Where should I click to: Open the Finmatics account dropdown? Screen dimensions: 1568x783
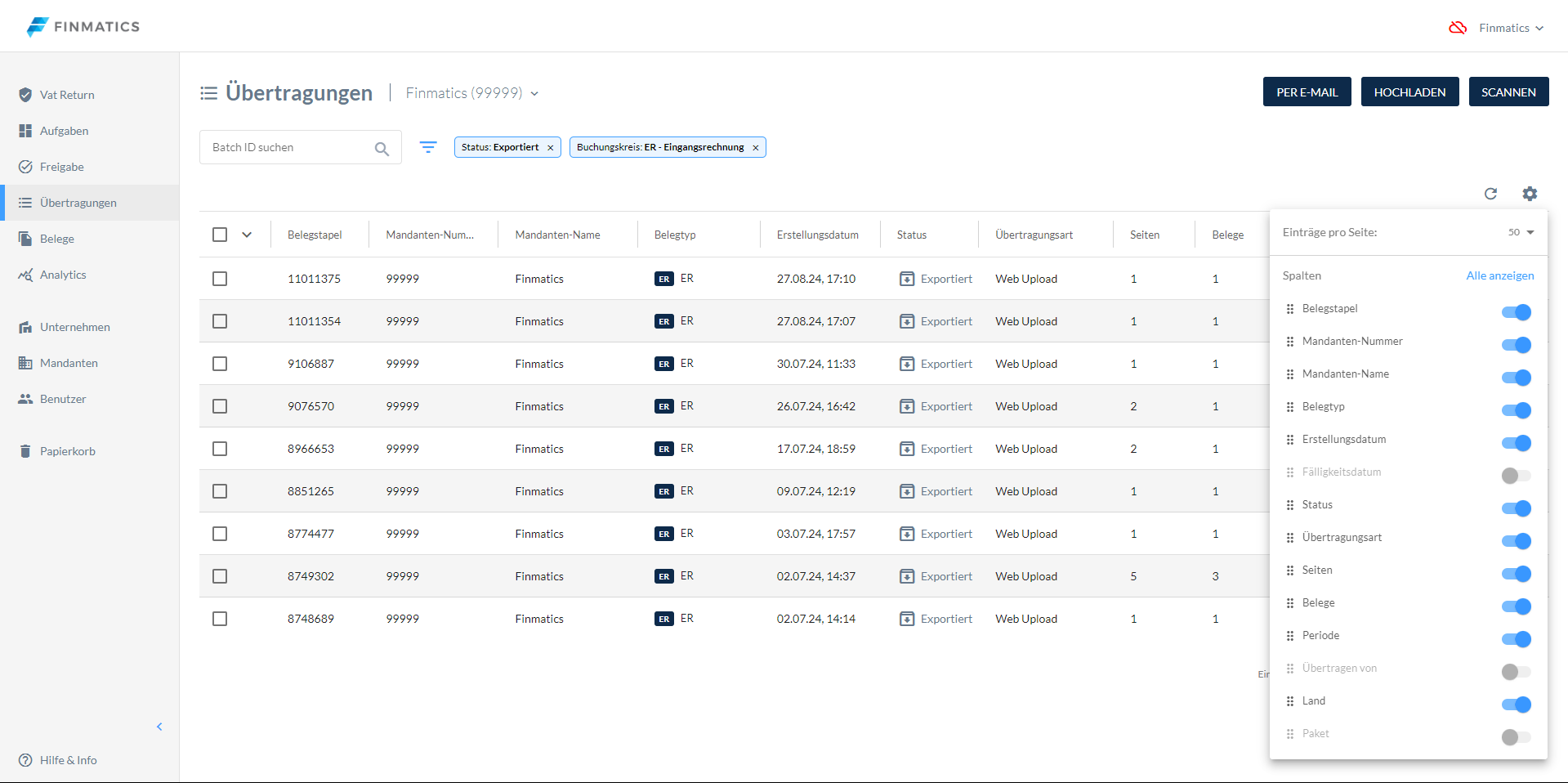pyautogui.click(x=1511, y=28)
